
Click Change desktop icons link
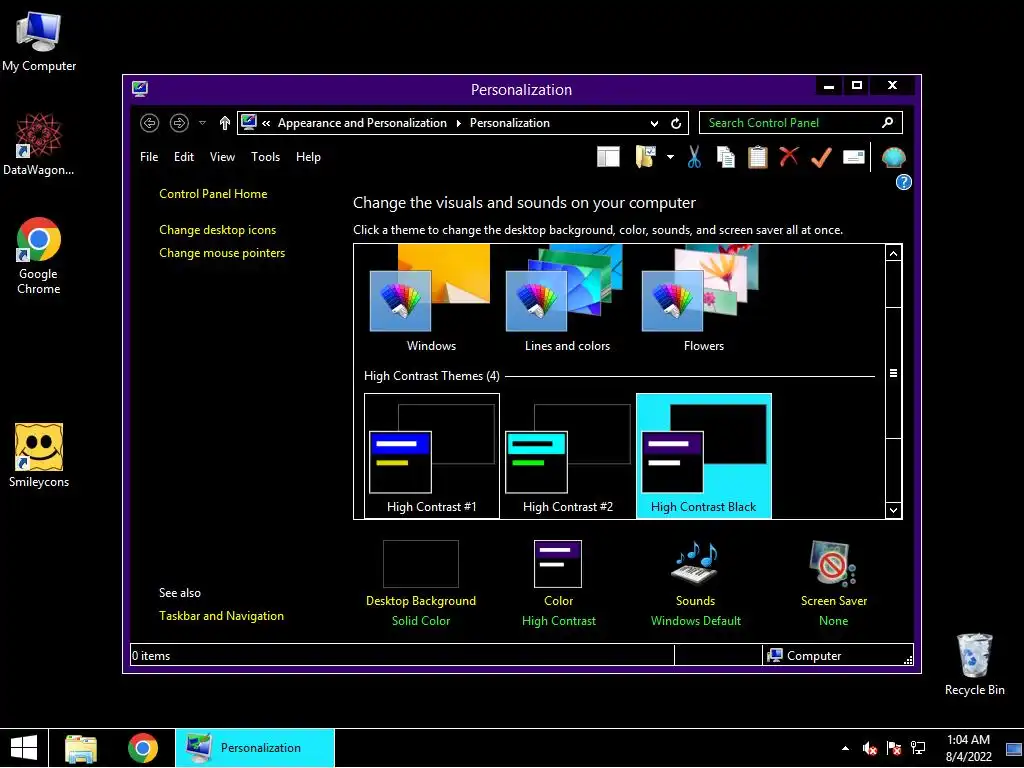[x=217, y=230]
